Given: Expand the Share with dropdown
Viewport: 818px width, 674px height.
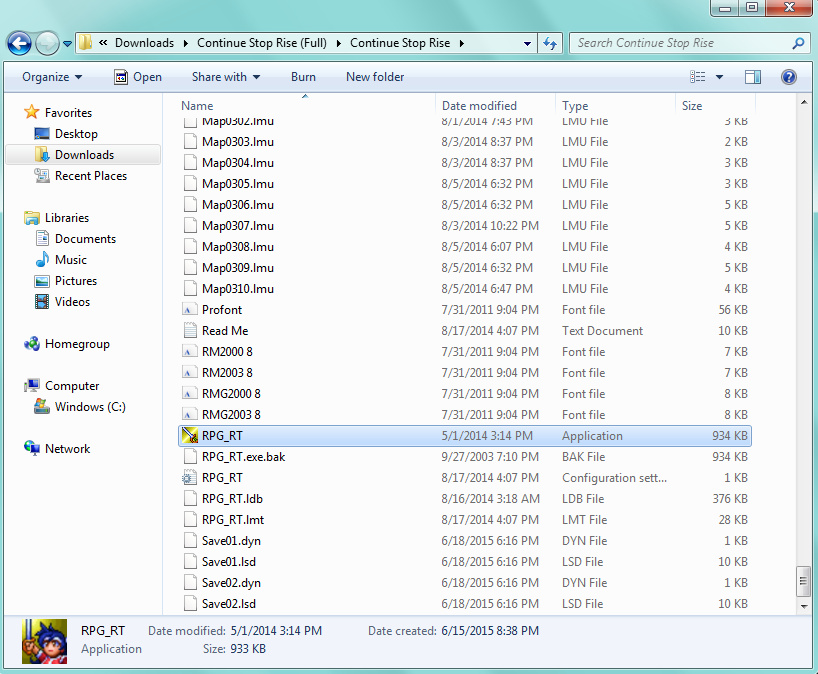Looking at the screenshot, I should coord(225,77).
